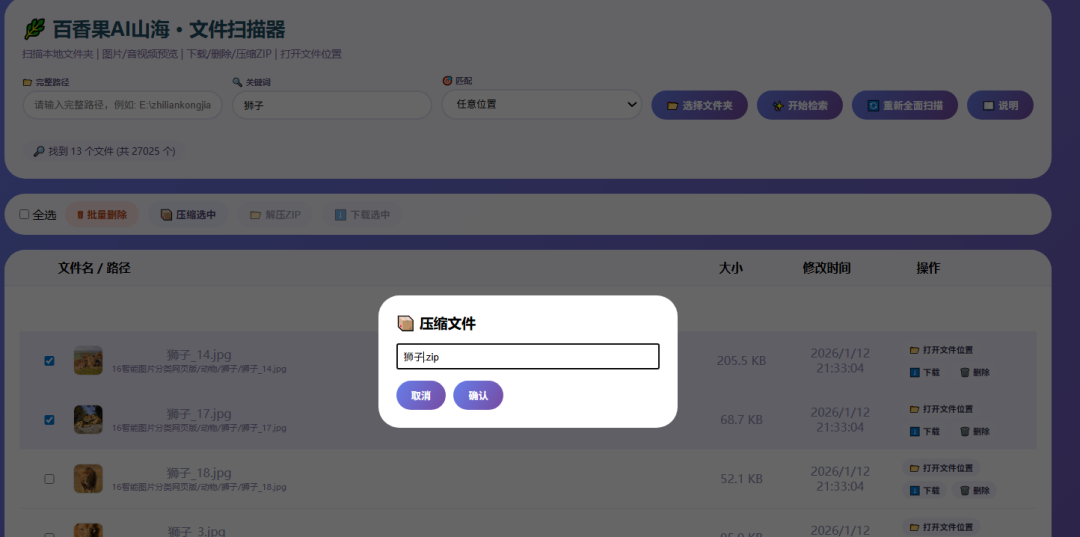Open the 狮子_17.jpg thumbnail preview
Viewport: 1080px width, 537px height.
[x=88, y=420]
